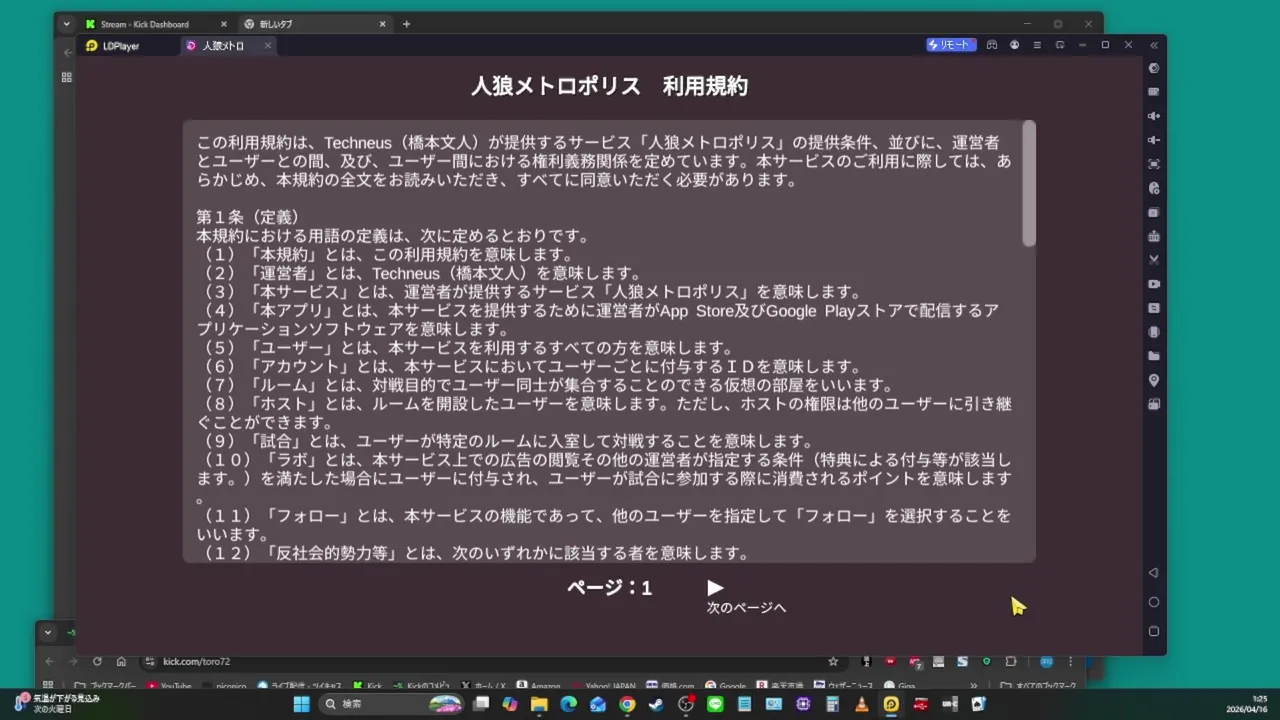Switch to the LDPlayer home tab
The image size is (1280, 720).
(113, 46)
